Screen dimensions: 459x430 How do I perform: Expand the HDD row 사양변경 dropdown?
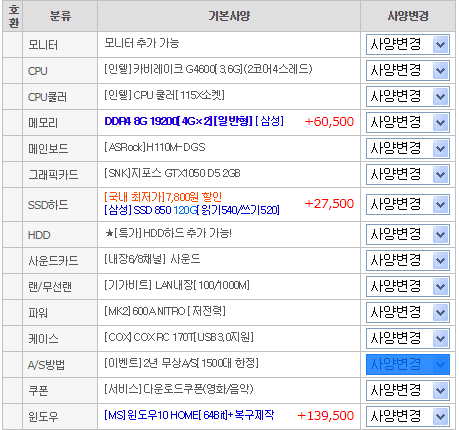[x=408, y=234]
